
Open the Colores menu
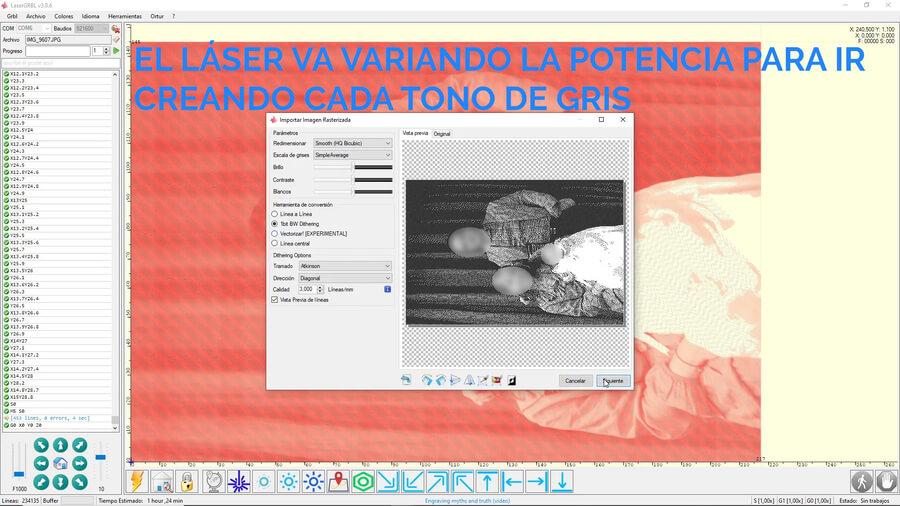pos(64,16)
